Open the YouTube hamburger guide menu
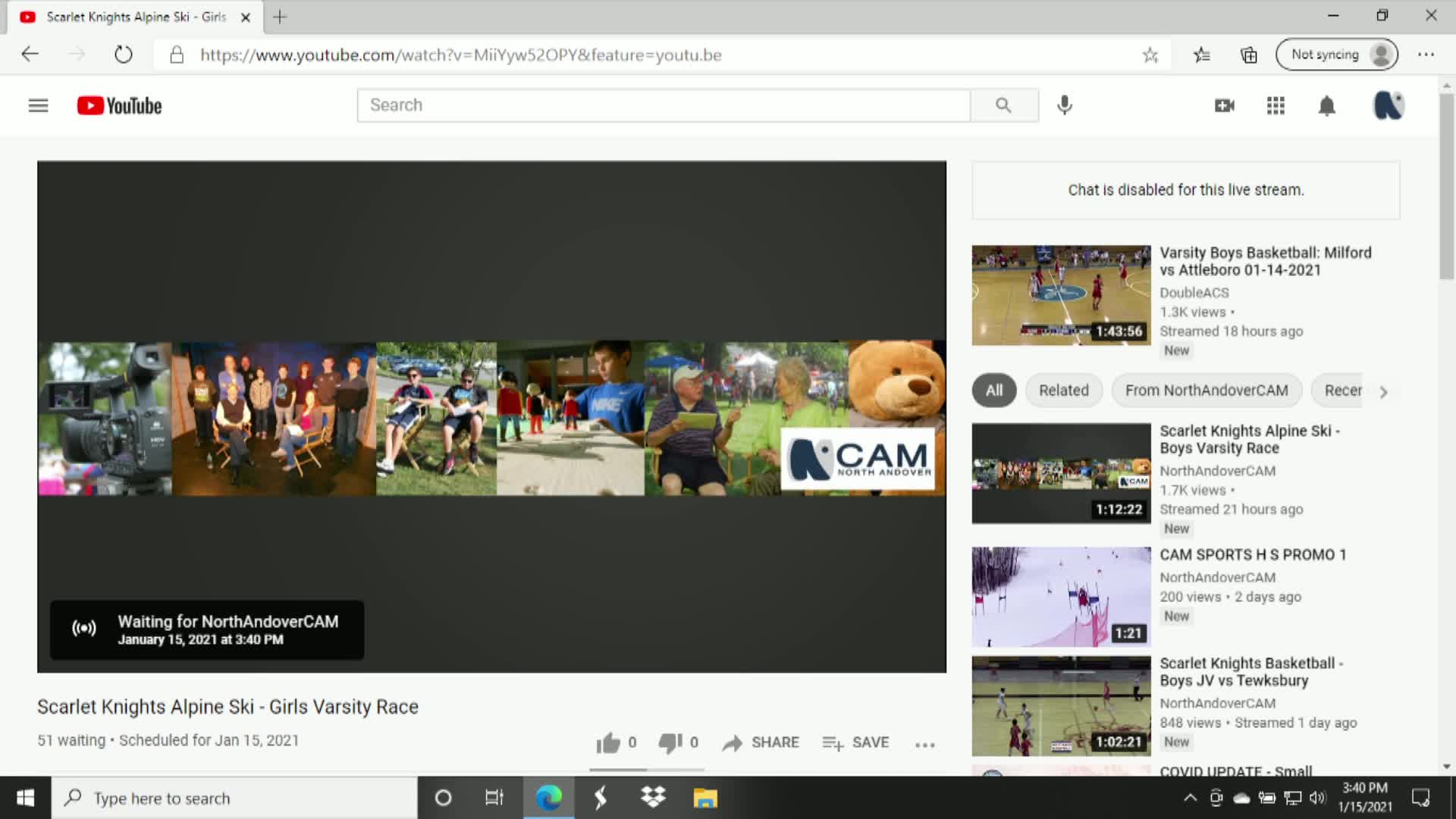1456x819 pixels. tap(38, 105)
